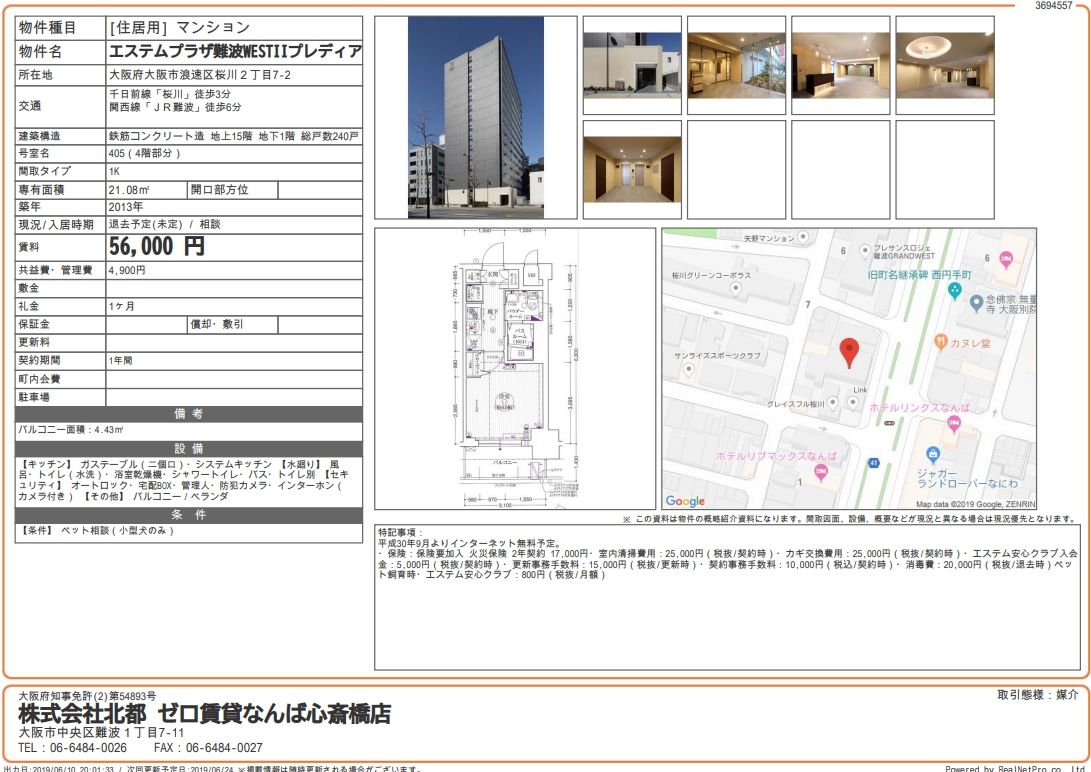Click the 千日前線「桜川」徒歩3分 access line
1091x772 pixels.
169,94
